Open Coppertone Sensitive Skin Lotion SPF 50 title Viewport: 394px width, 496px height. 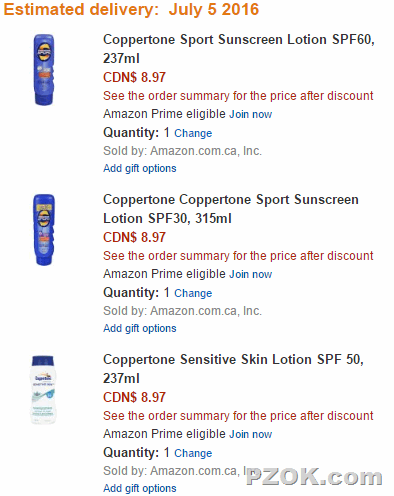click(233, 369)
